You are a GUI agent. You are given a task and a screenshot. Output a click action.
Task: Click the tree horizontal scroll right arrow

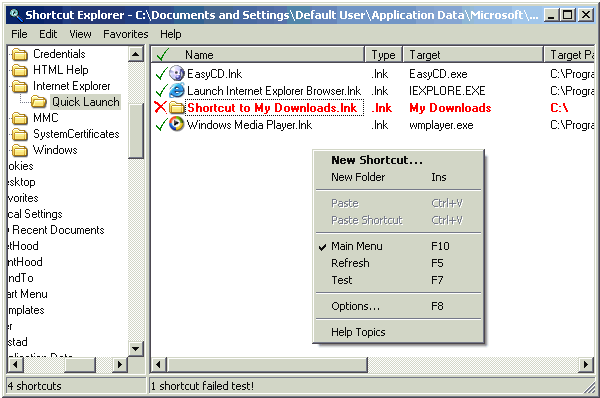(120, 364)
